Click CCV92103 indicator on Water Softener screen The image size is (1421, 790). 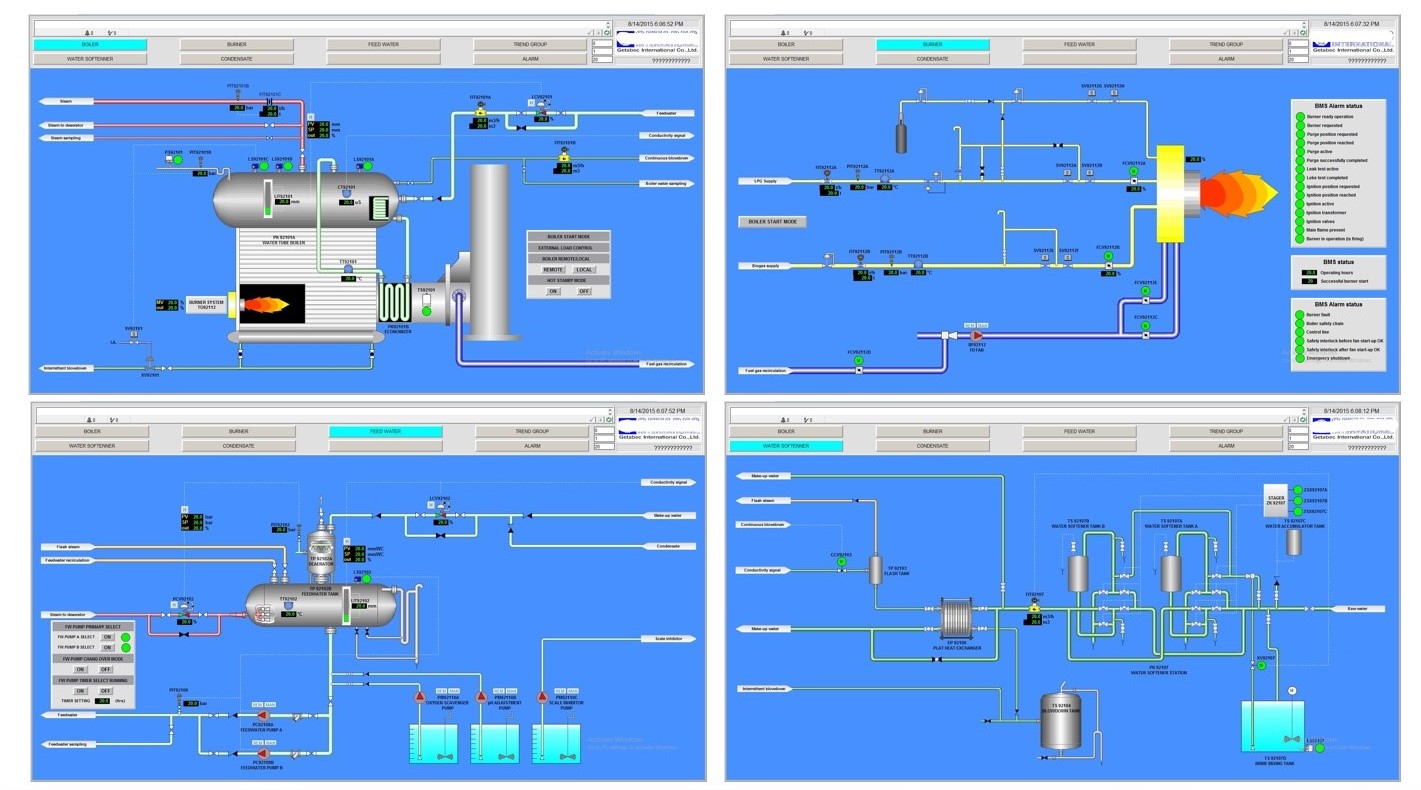click(x=842, y=561)
